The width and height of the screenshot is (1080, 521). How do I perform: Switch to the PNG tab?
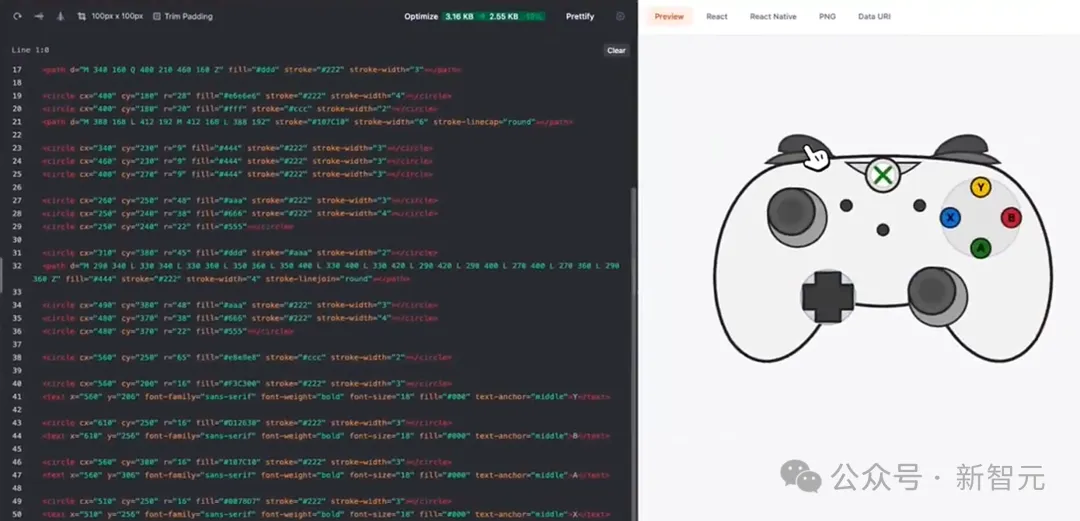point(827,17)
